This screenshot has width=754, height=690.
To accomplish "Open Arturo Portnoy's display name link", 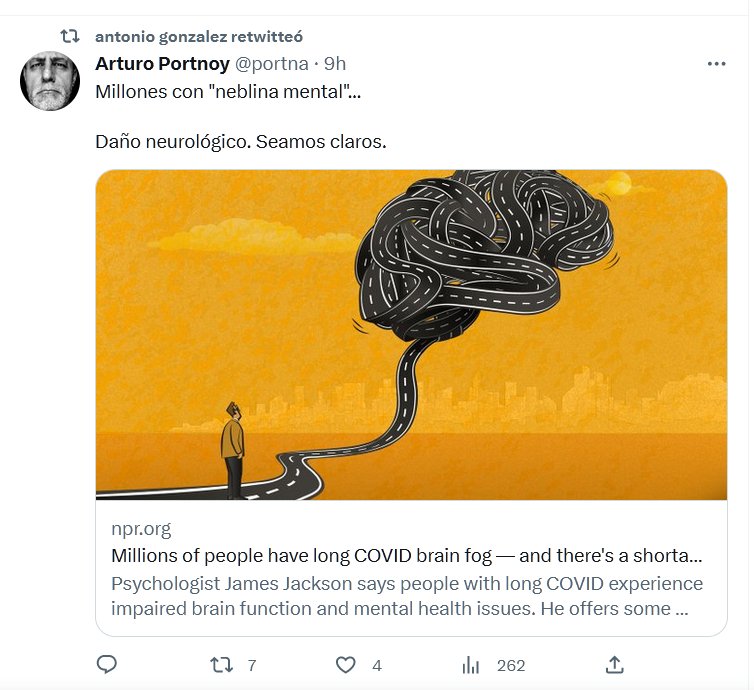I will (x=162, y=63).
